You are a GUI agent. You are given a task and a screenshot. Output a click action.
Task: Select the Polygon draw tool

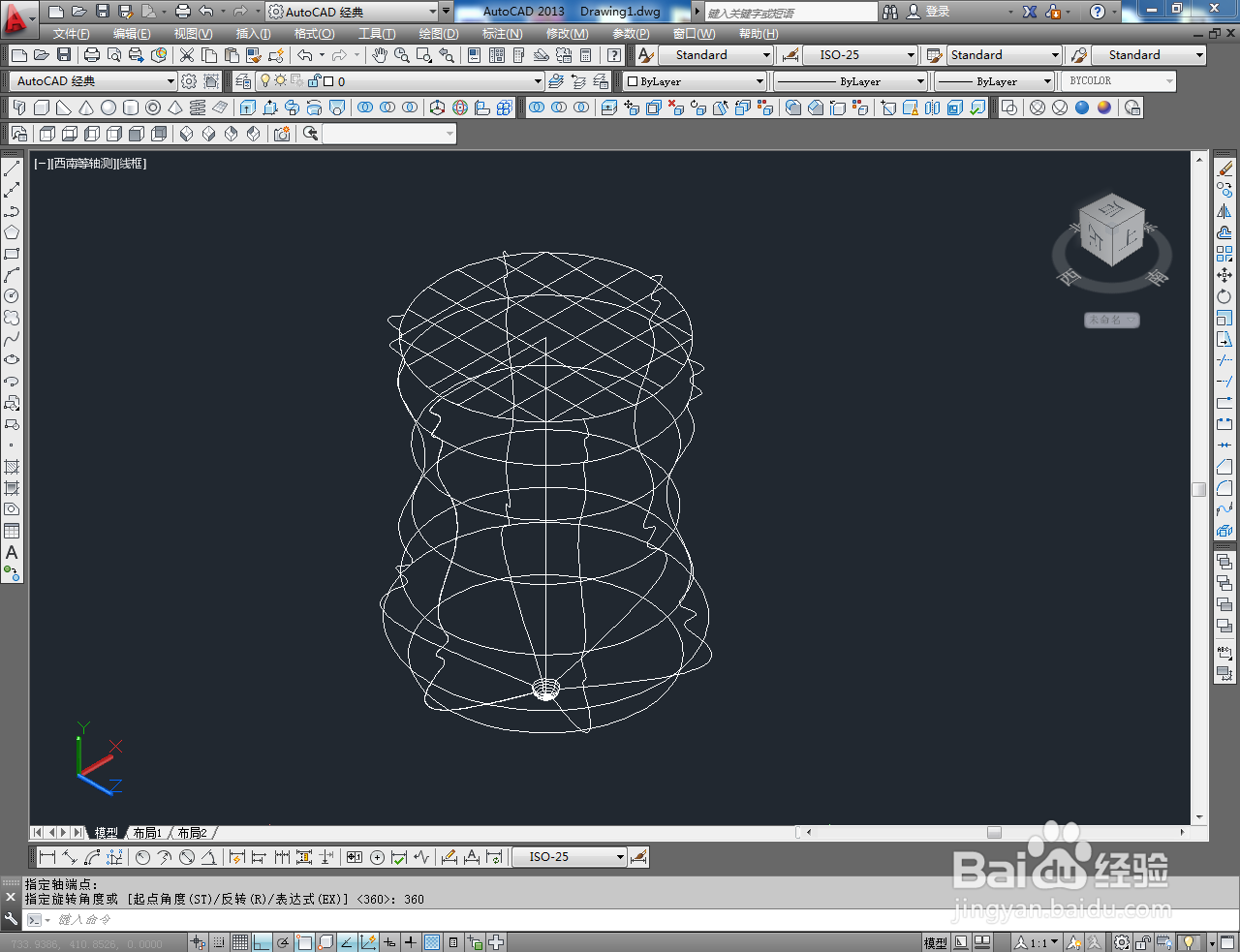[12, 232]
